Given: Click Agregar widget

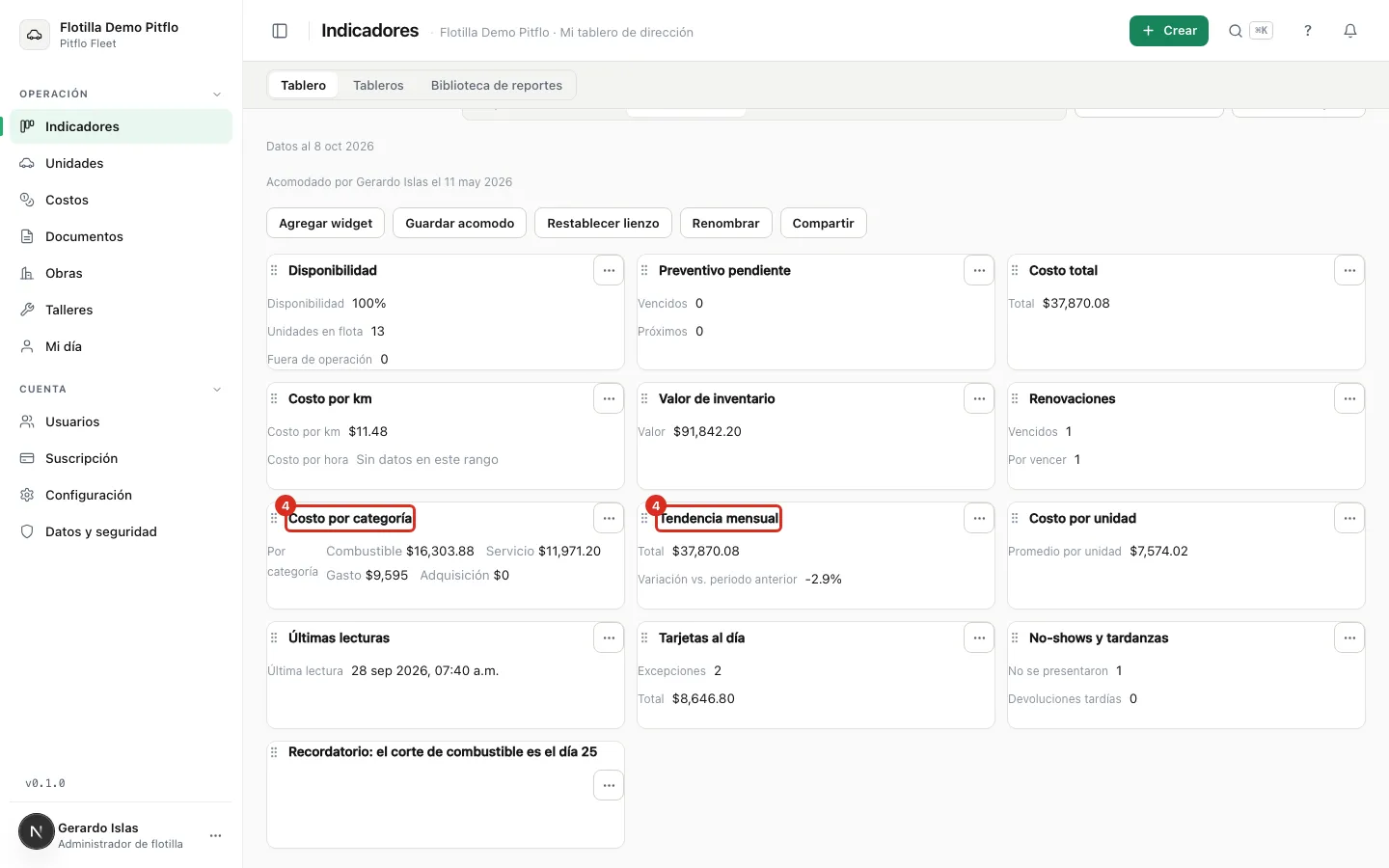Looking at the screenshot, I should point(326,223).
